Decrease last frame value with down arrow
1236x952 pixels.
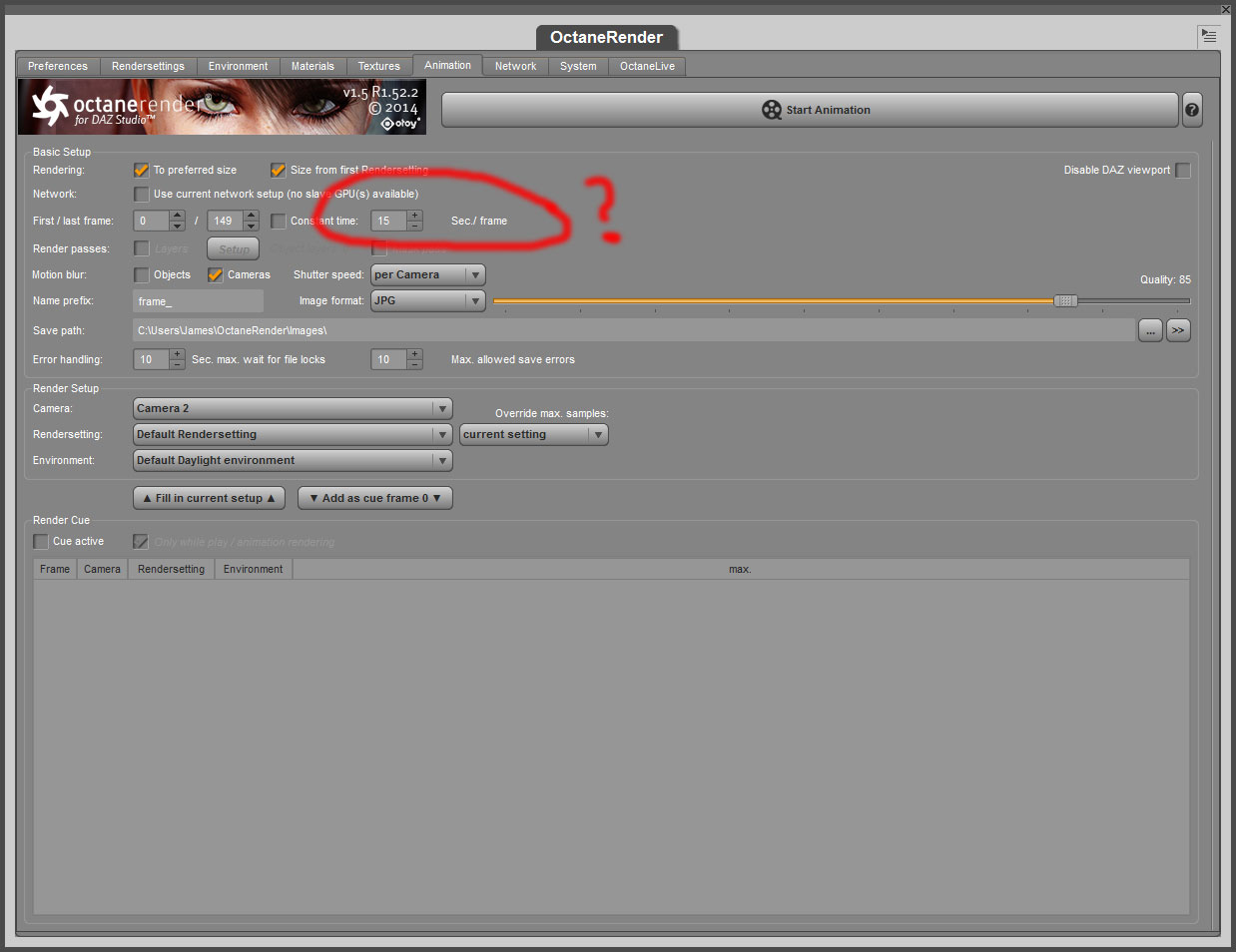(x=252, y=226)
